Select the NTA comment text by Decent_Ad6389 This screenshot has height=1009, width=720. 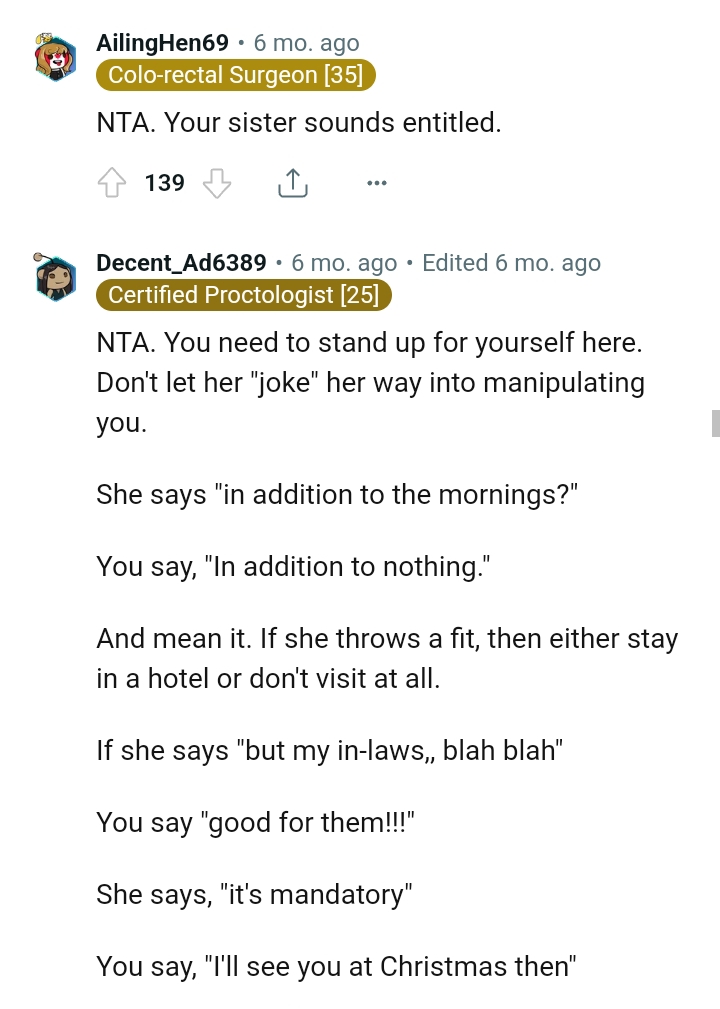tap(370, 382)
